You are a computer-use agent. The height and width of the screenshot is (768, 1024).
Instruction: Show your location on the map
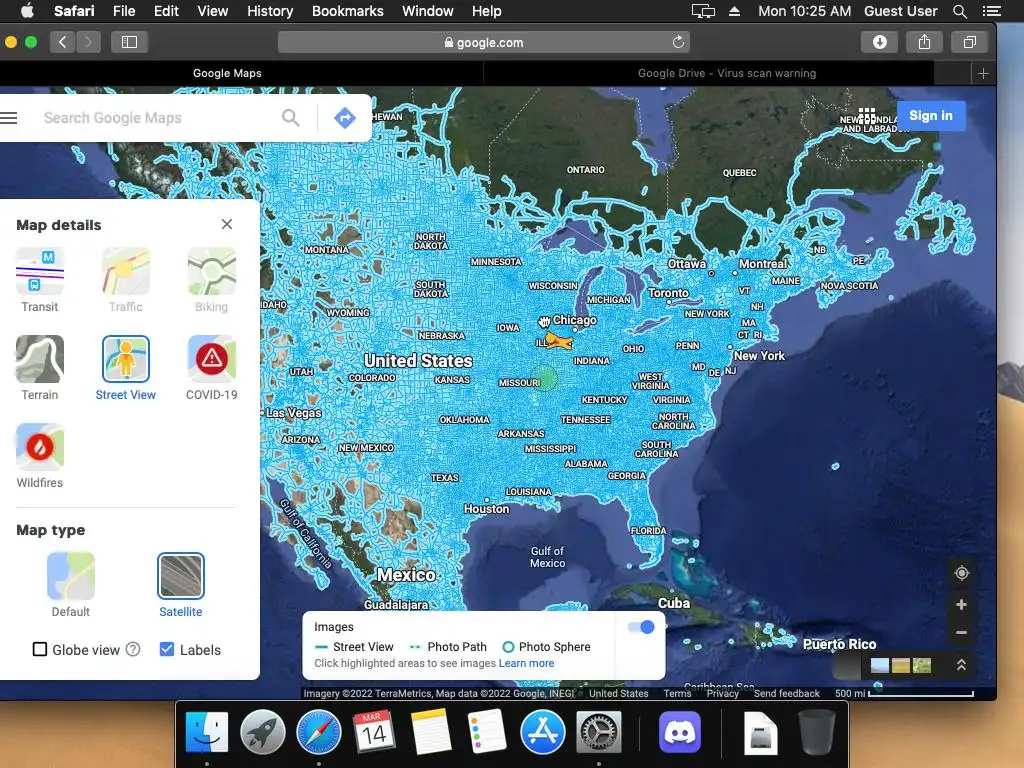(x=961, y=573)
